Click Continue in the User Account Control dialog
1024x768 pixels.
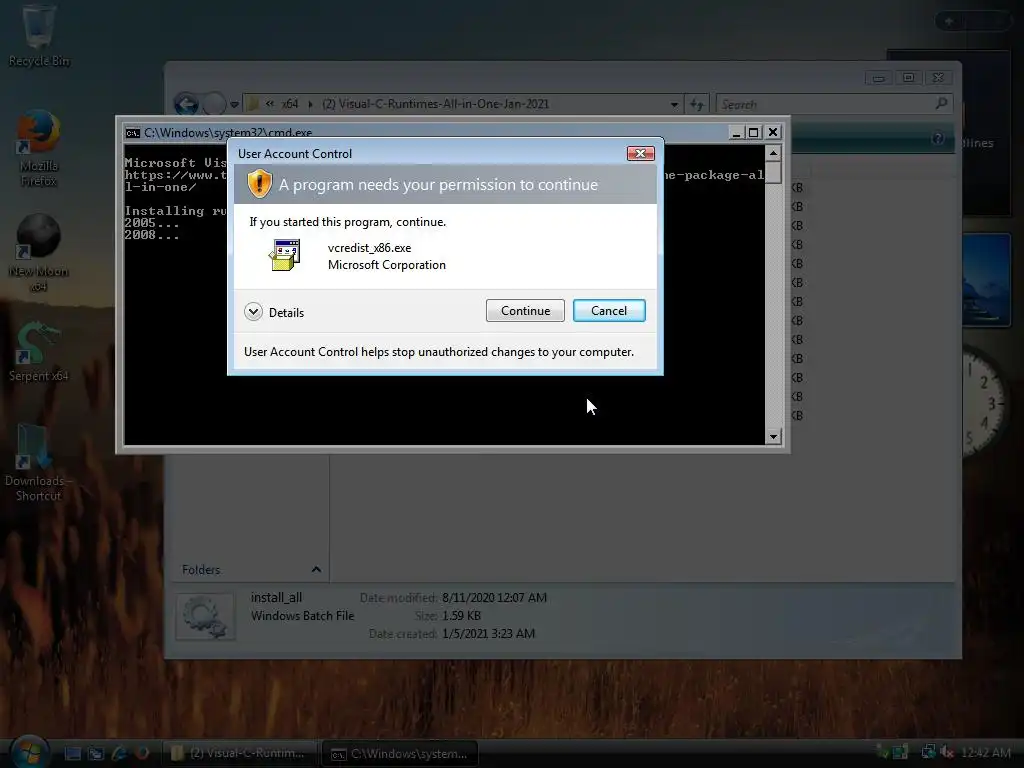(x=525, y=311)
